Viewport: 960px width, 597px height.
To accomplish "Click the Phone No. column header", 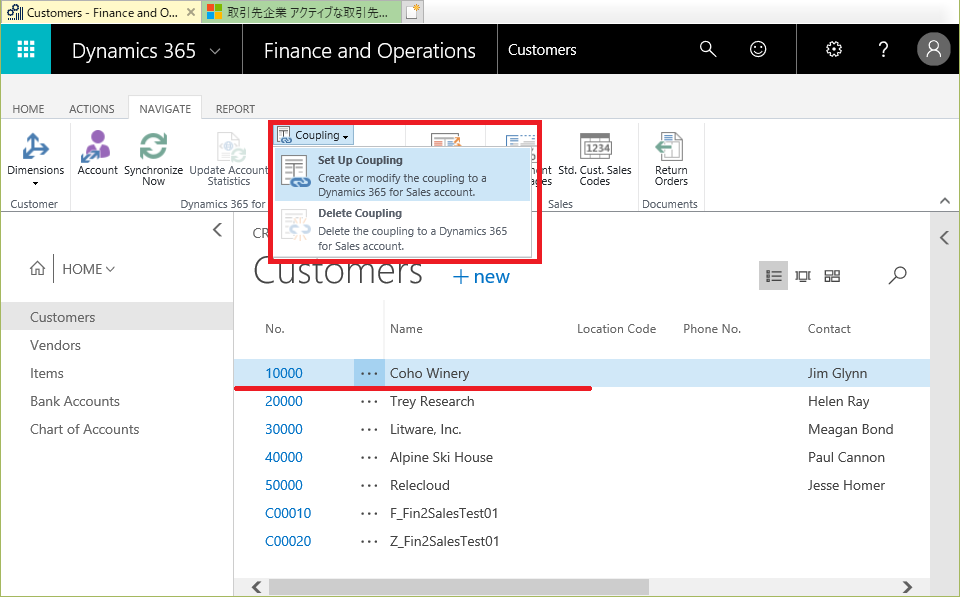I will (711, 329).
